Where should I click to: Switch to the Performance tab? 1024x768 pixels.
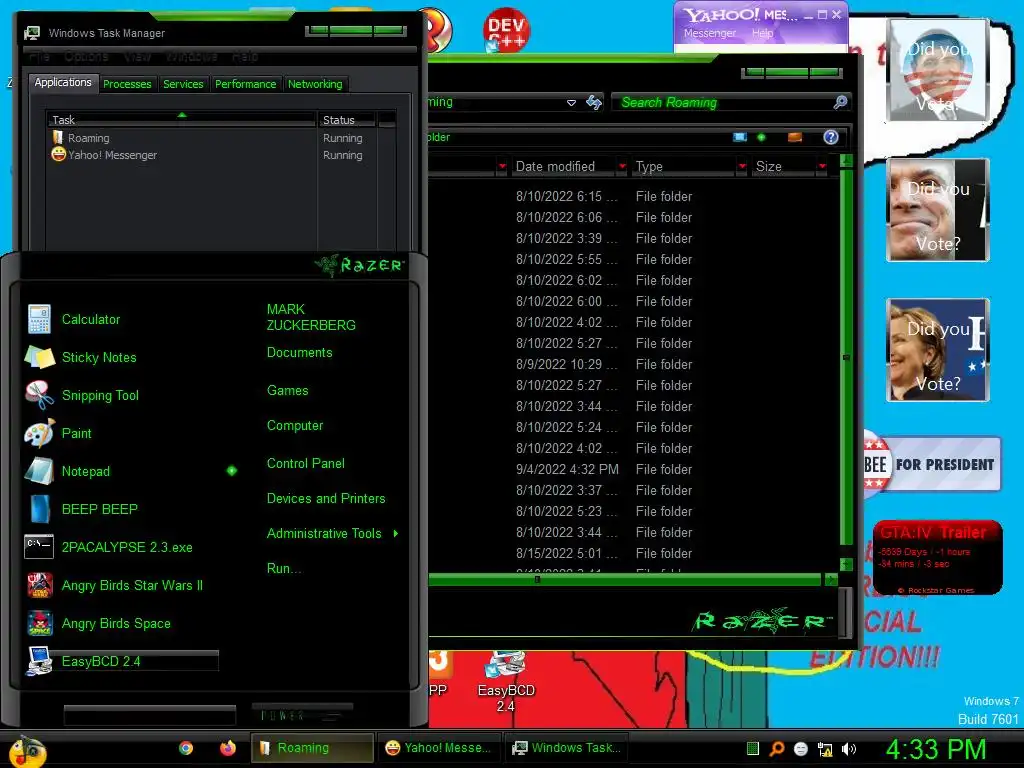[246, 84]
